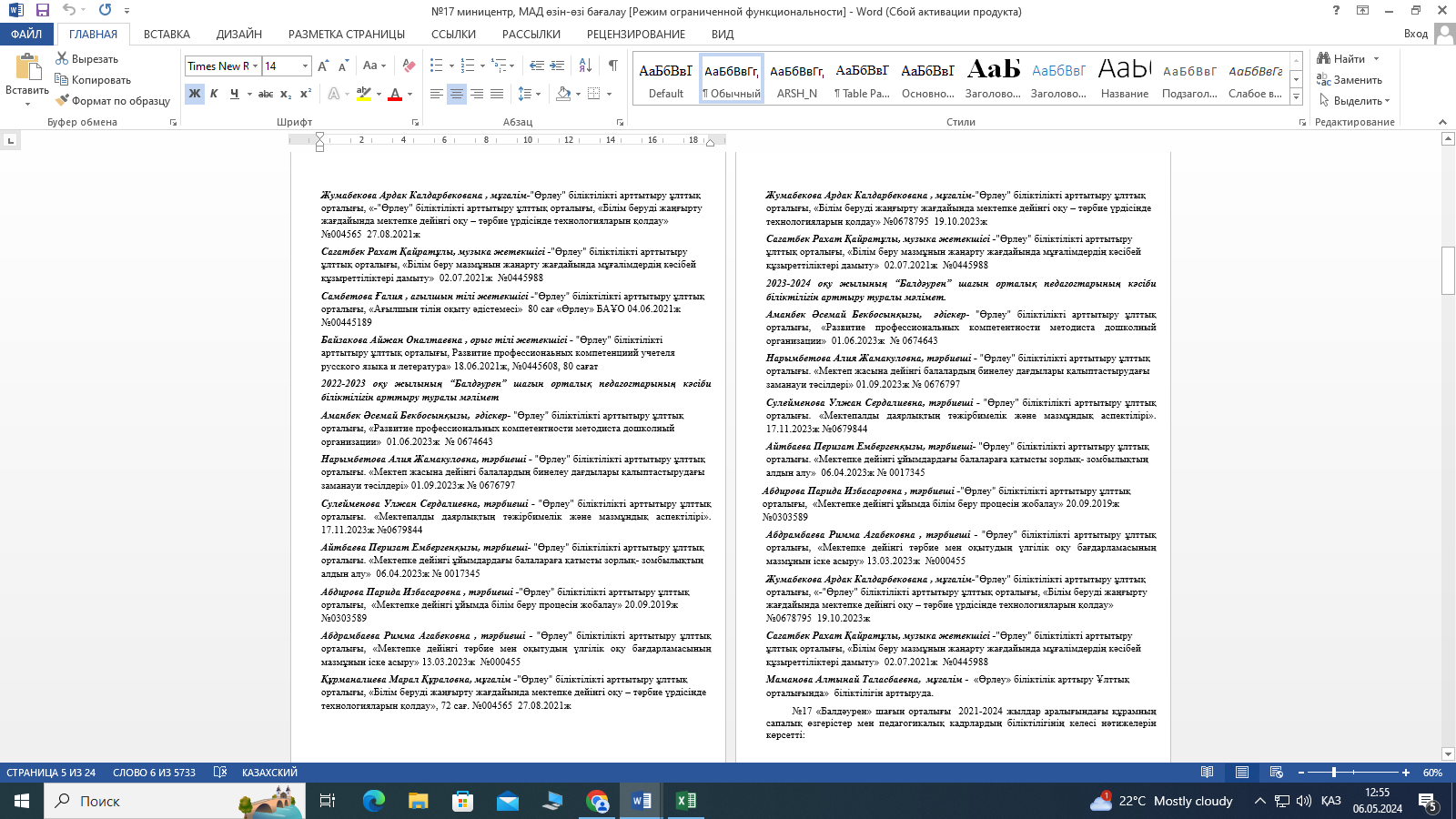Decrease paragraph indent
This screenshot has width=1456, height=819.
537,66
